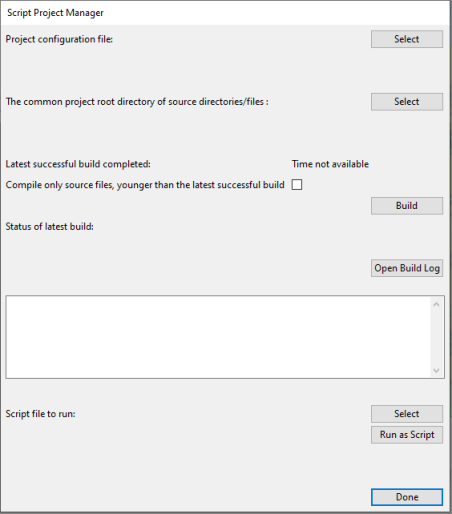Enable compile only younger source files checkbox
This screenshot has height=514, width=452.
(297, 185)
